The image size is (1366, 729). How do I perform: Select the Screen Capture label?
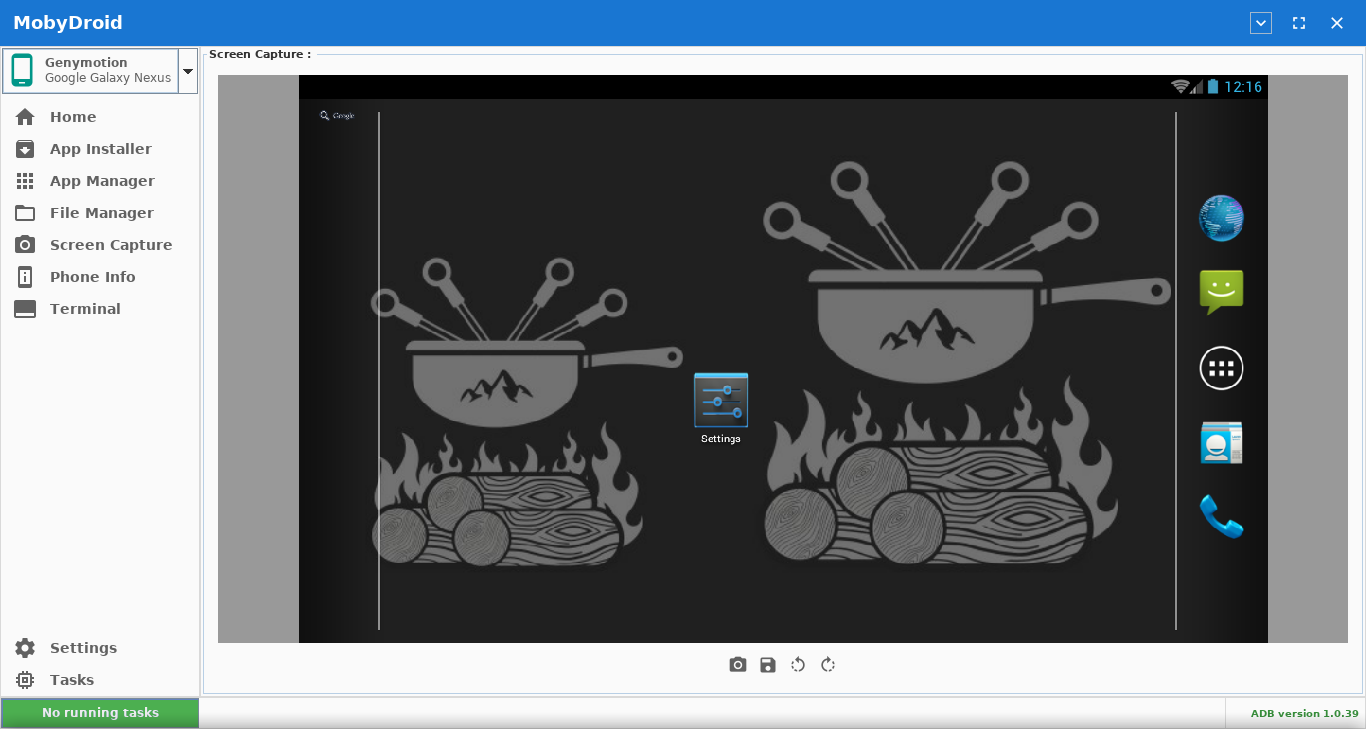coord(111,245)
